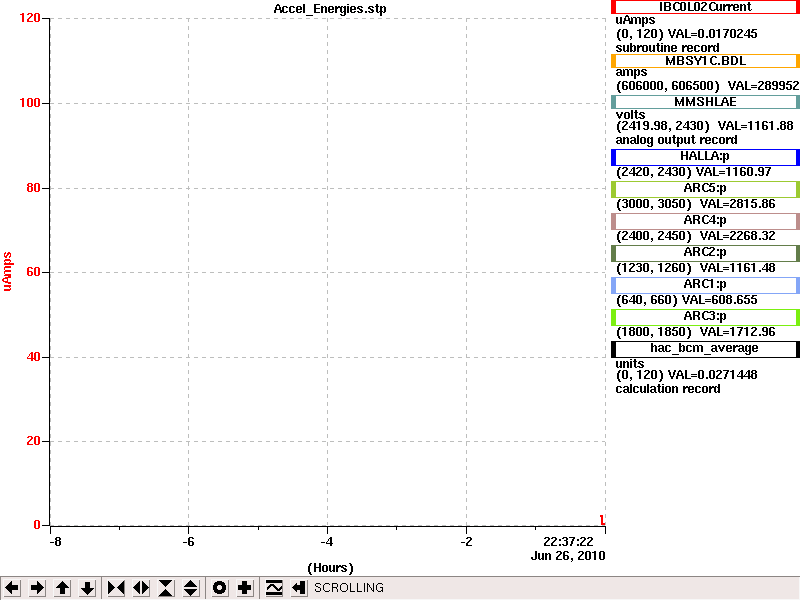Click the VAL=0.0170245 readout

pyautogui.click(x=713, y=34)
